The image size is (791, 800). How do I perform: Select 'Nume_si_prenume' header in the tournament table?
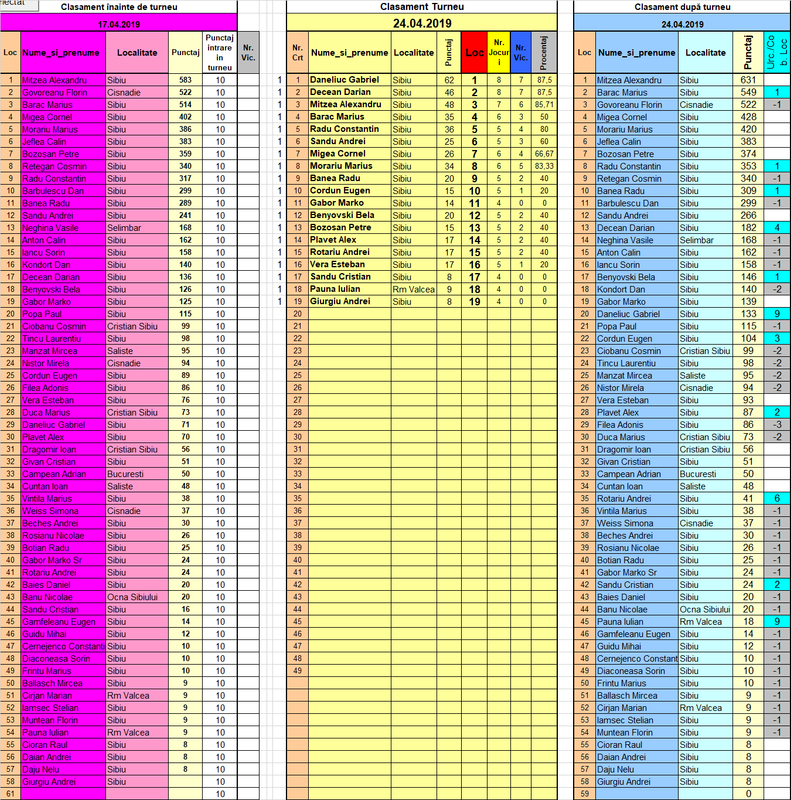tap(350, 53)
